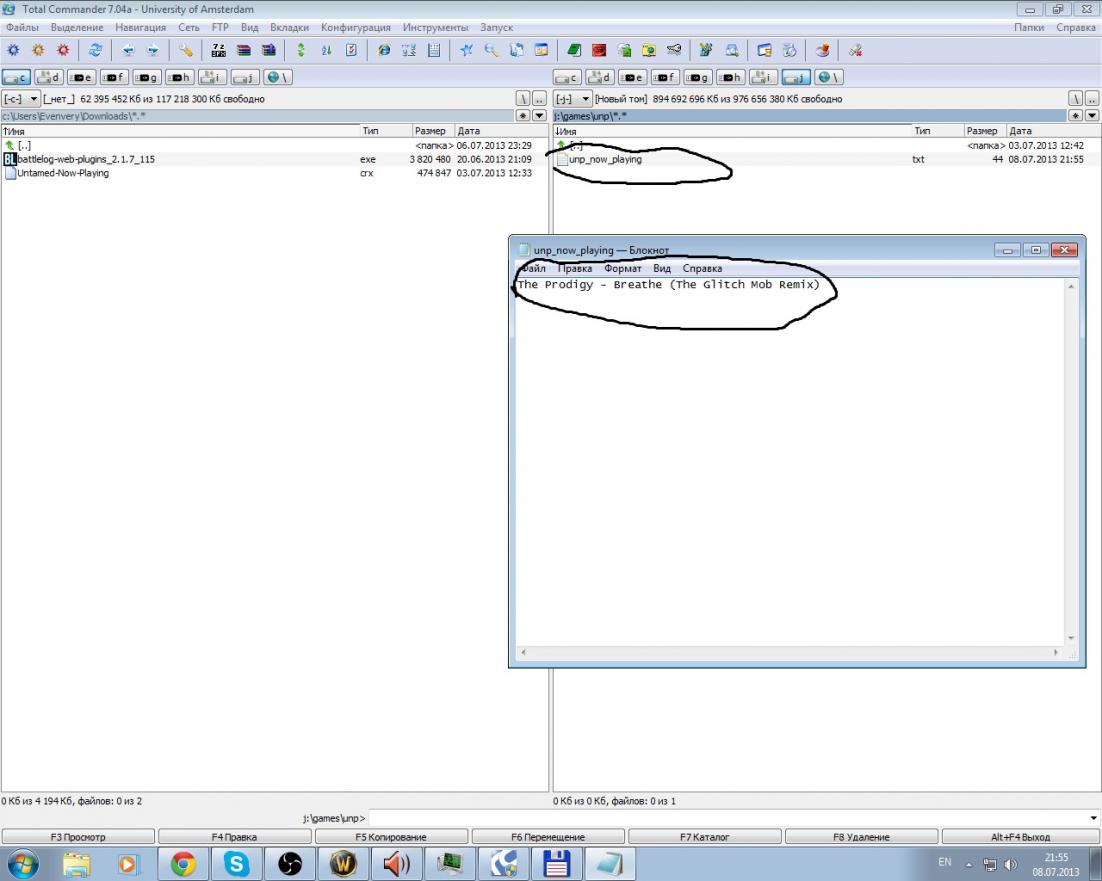Select the Untamed-Now-Playing file in left panel
Viewport: 1102px width, 881px height.
[63, 173]
